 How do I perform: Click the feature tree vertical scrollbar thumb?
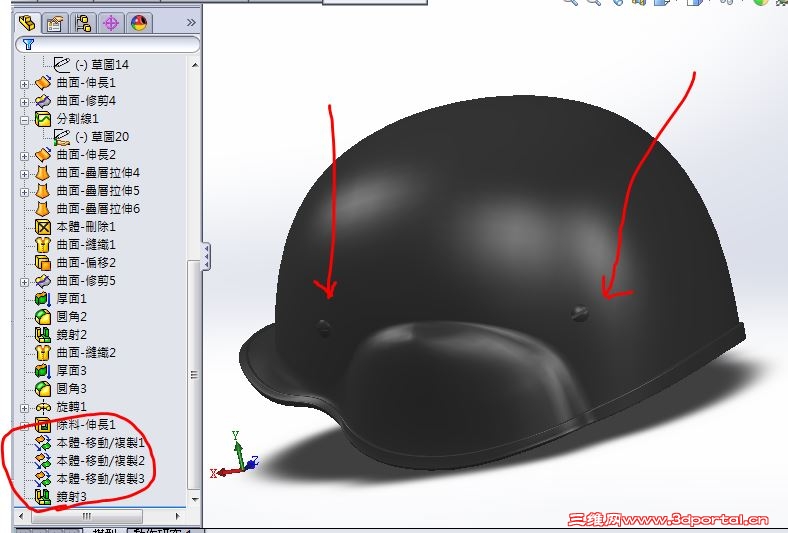[194, 374]
